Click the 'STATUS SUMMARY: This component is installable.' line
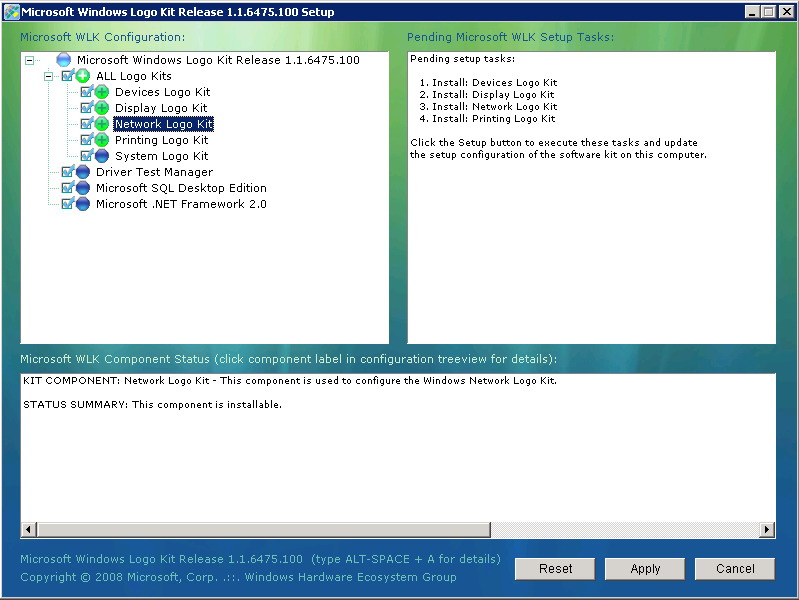This screenshot has height=600, width=799. (x=152, y=404)
